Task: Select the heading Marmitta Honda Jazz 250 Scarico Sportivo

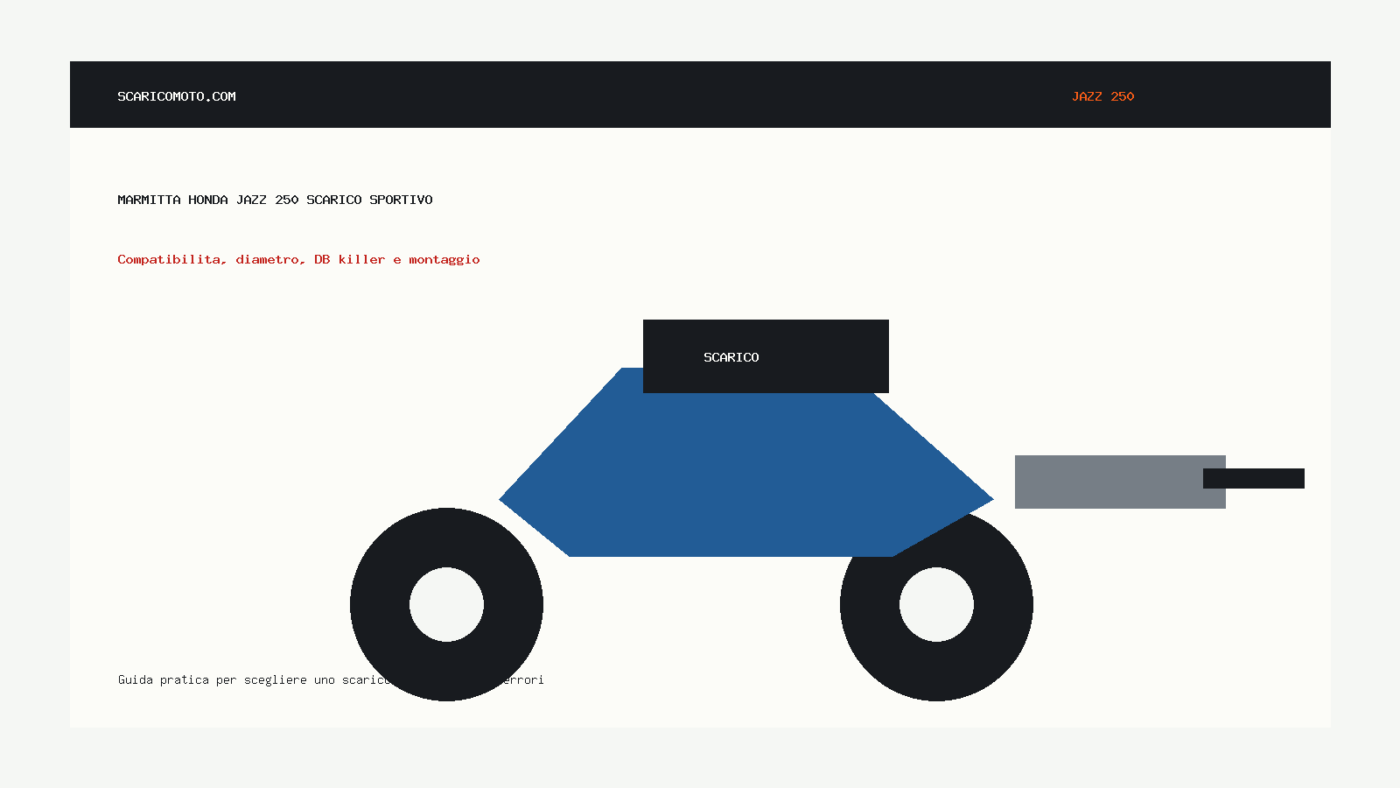Action: pyautogui.click(x=275, y=200)
